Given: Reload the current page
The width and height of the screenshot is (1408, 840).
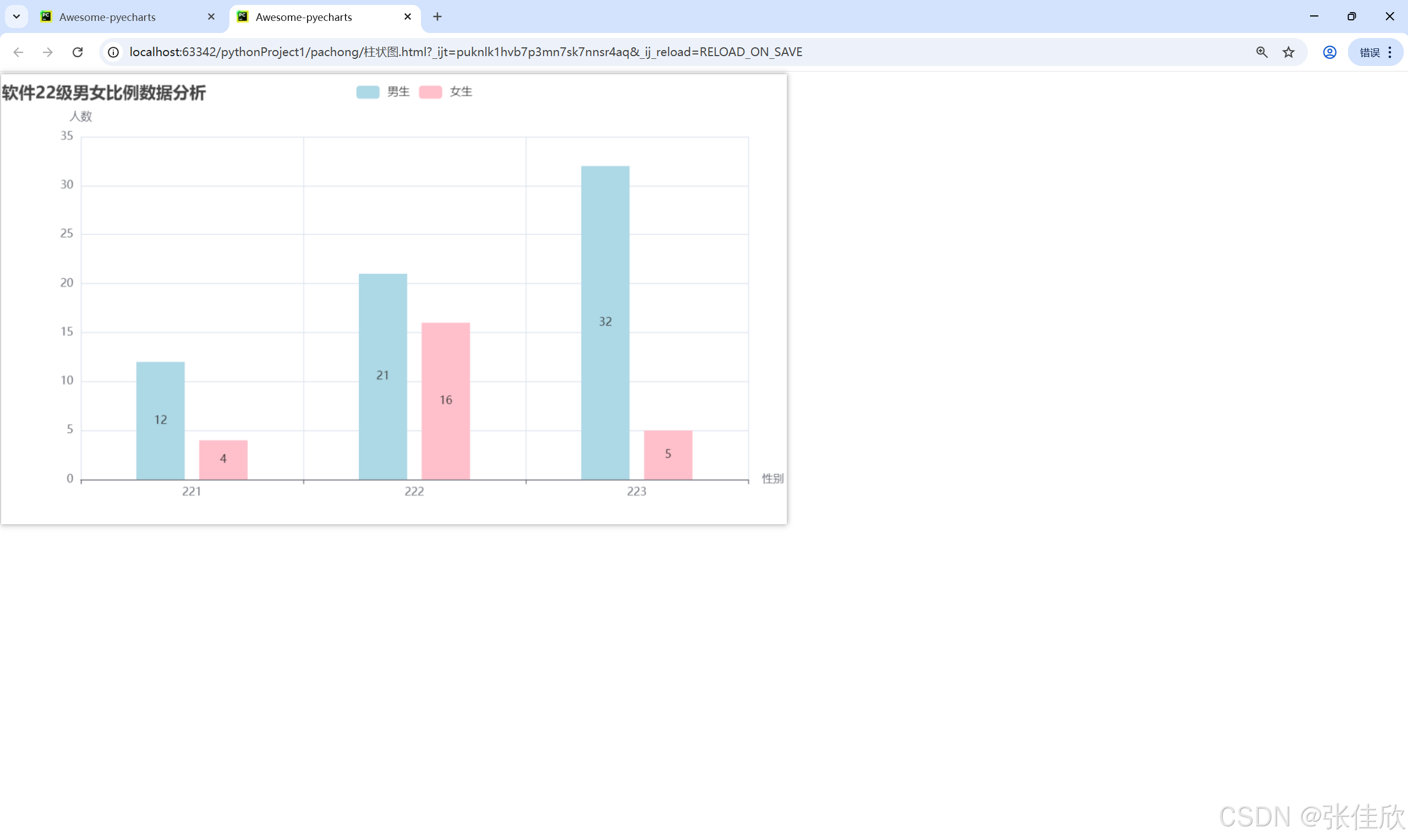Looking at the screenshot, I should [78, 52].
